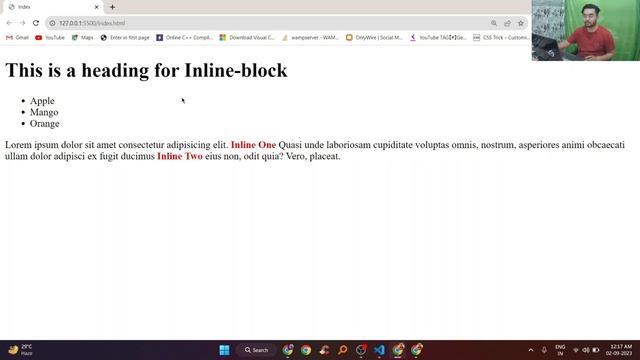
Task: Select the Index browser tab
Action: [52, 7]
